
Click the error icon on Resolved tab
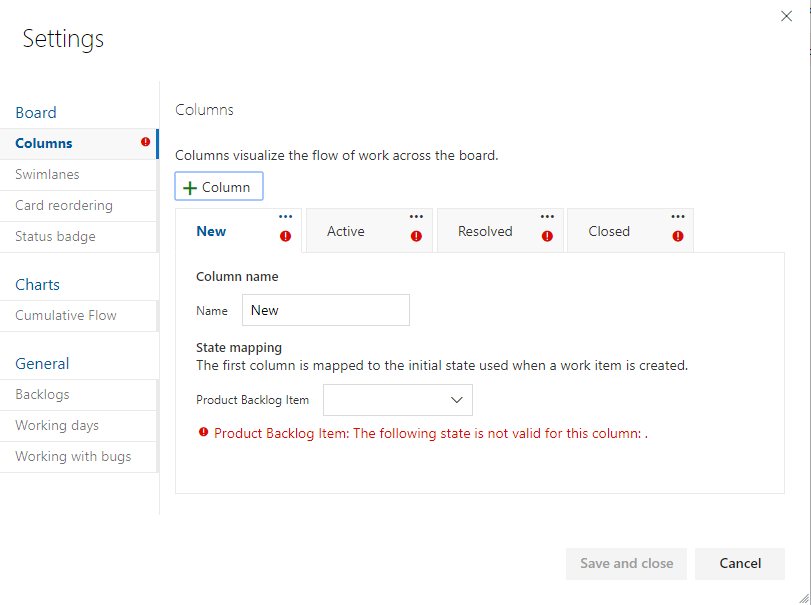(547, 237)
